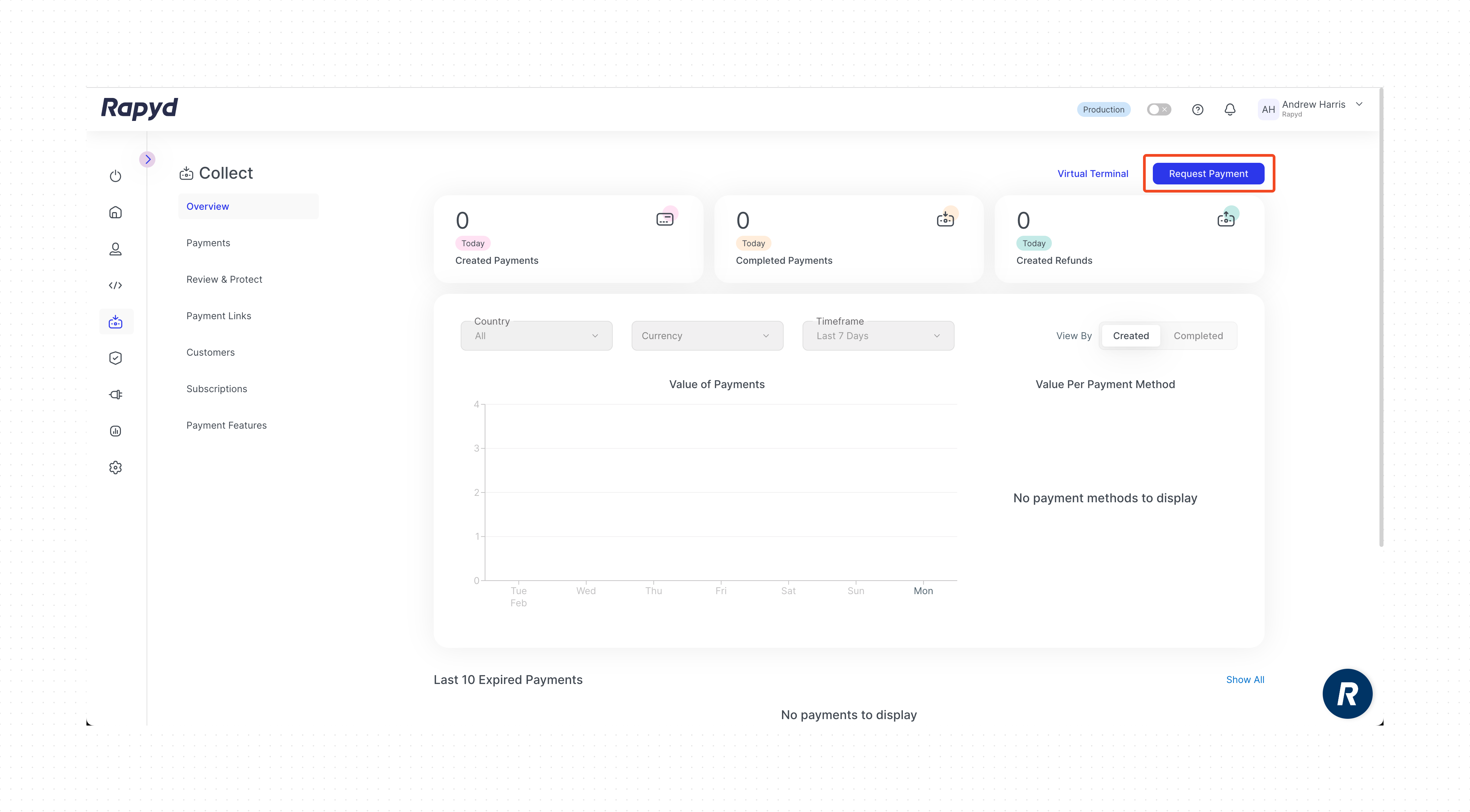Open the help question mark icon

coord(1197,109)
